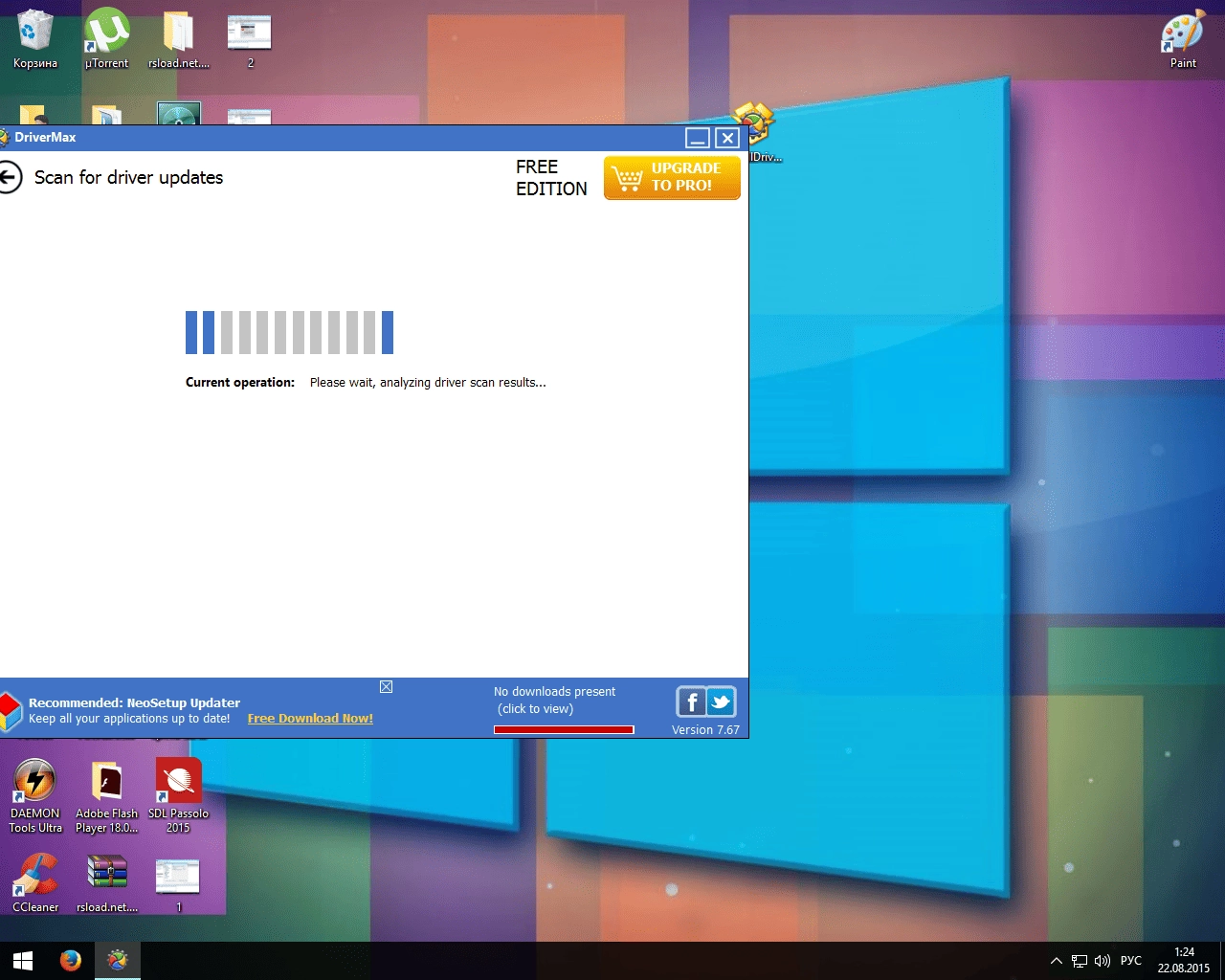Click the Upgrade to Pro button
Screen dimensions: 1225x980
pyautogui.click(x=672, y=178)
